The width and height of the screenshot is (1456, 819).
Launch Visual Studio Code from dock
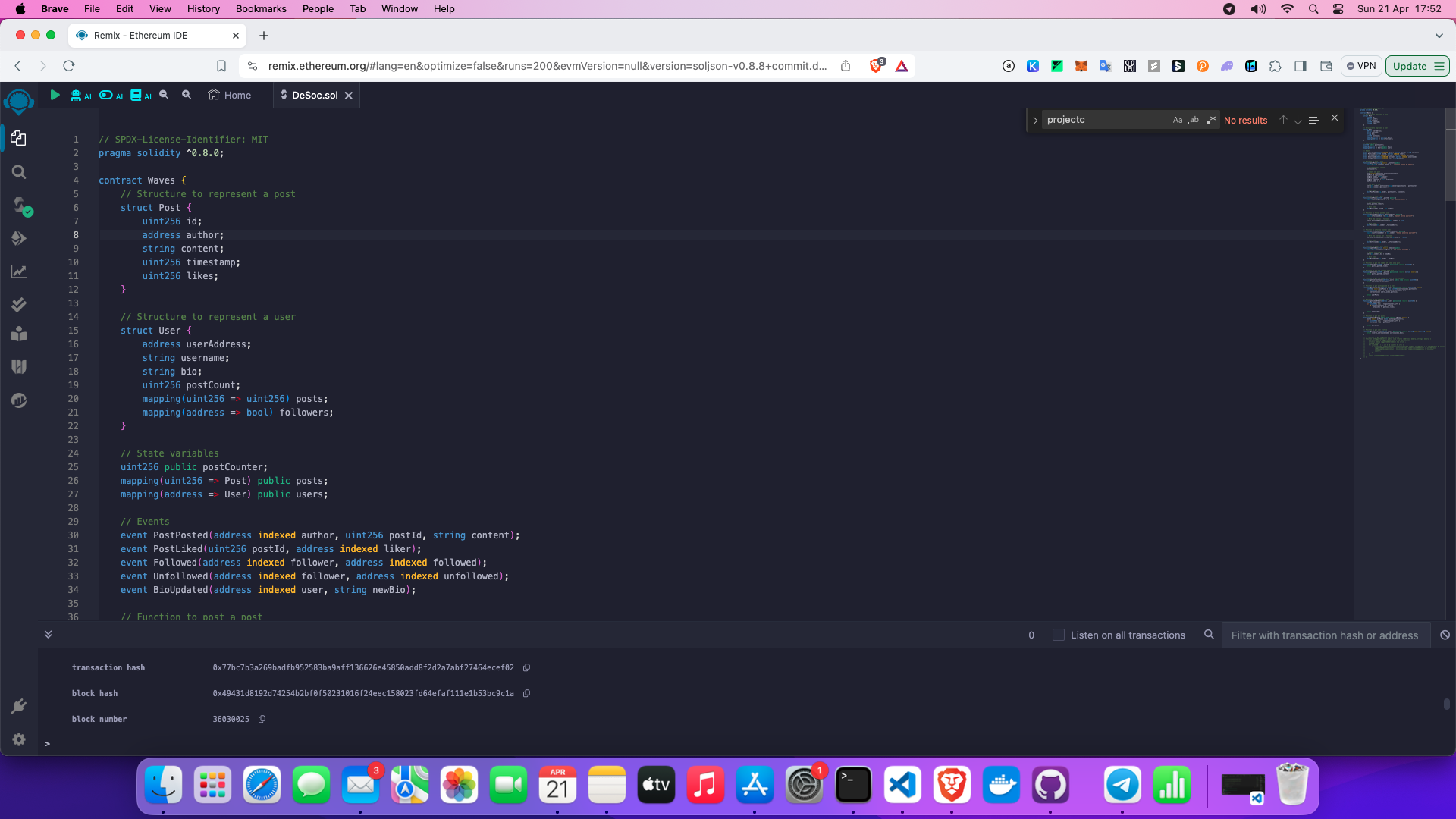point(902,785)
